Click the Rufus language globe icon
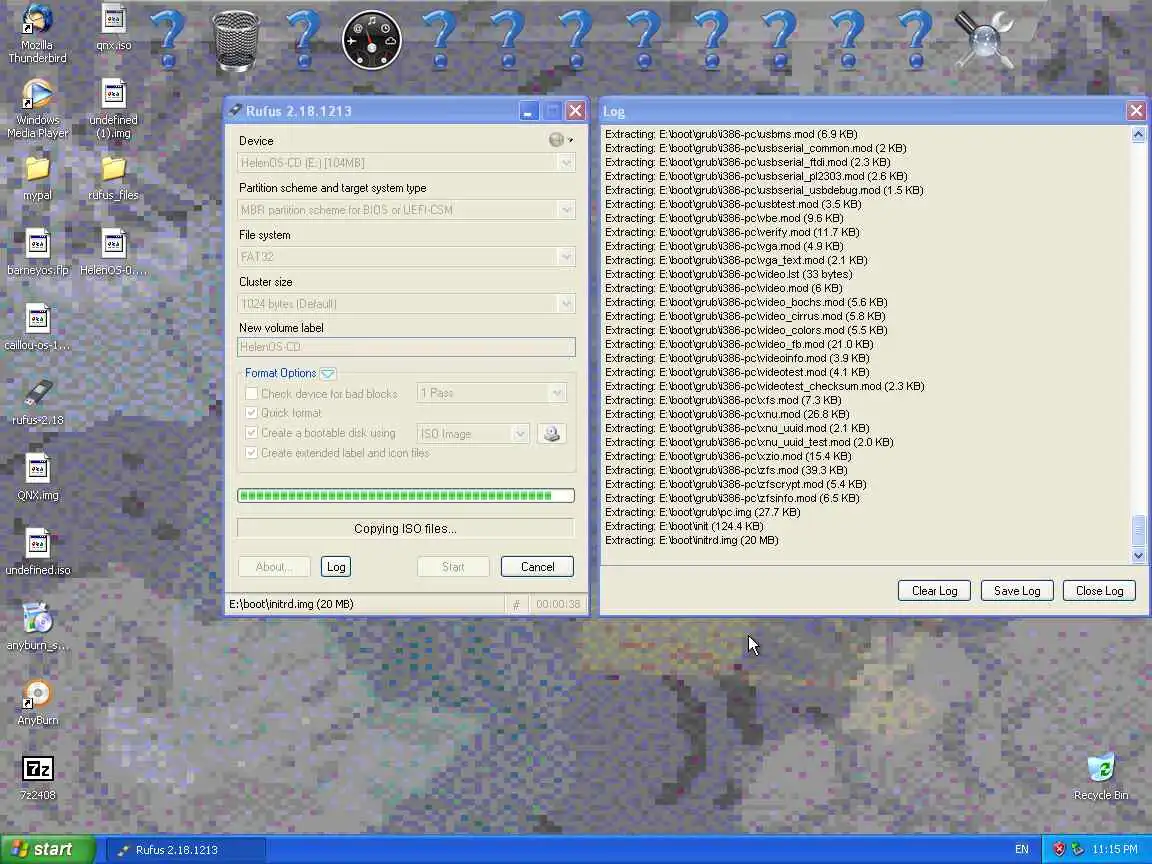Image resolution: width=1152 pixels, height=864 pixels. (556, 140)
